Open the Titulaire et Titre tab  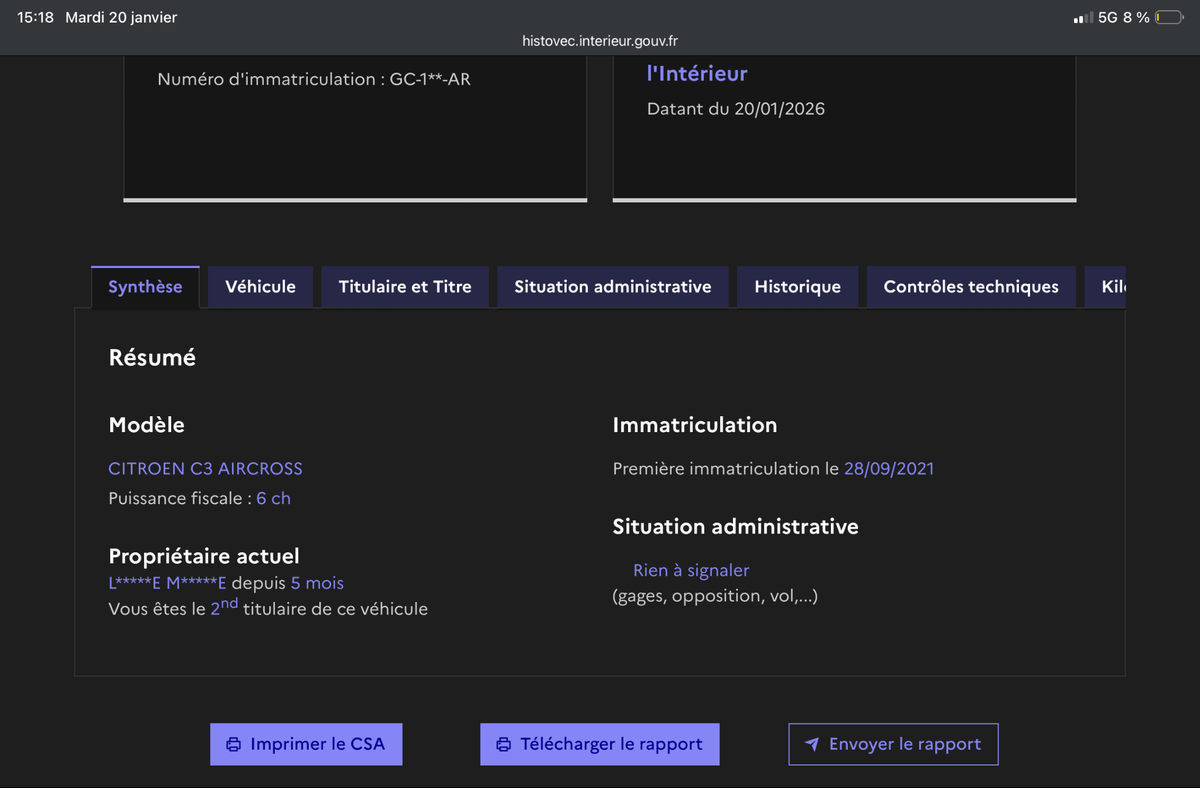404,287
